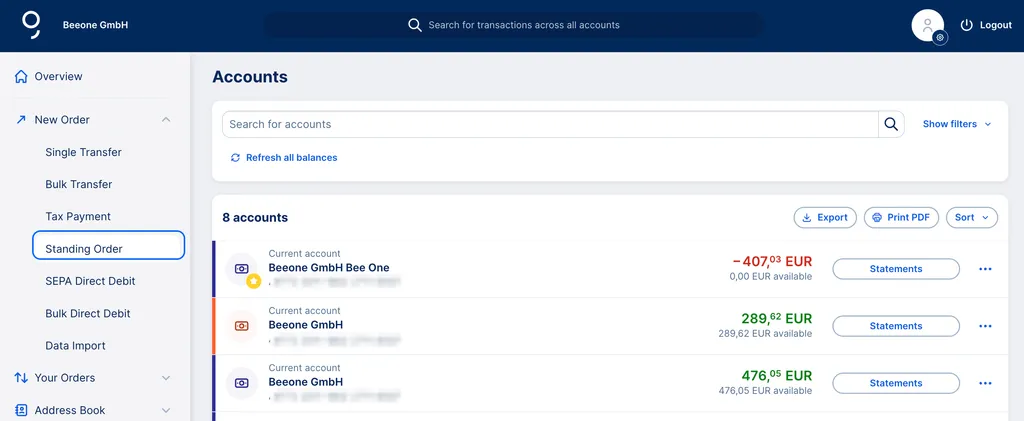Show filters dropdown
Screen dimensions: 1024x421
[x=957, y=124]
